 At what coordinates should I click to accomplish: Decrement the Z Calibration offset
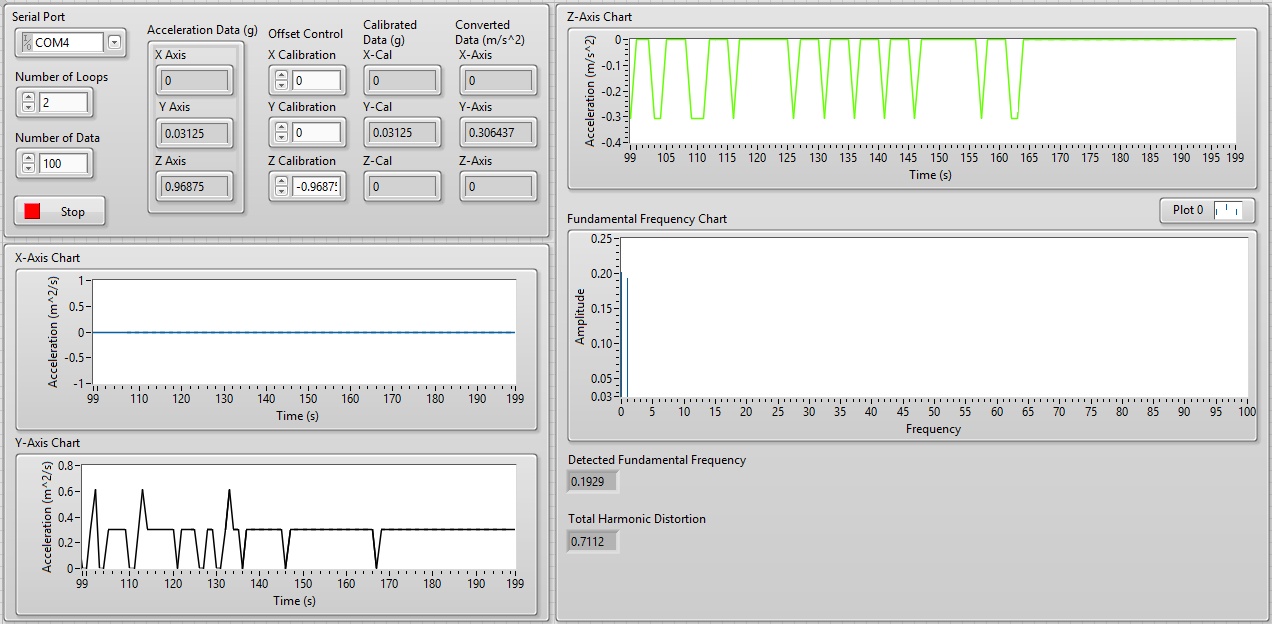pyautogui.click(x=281, y=191)
